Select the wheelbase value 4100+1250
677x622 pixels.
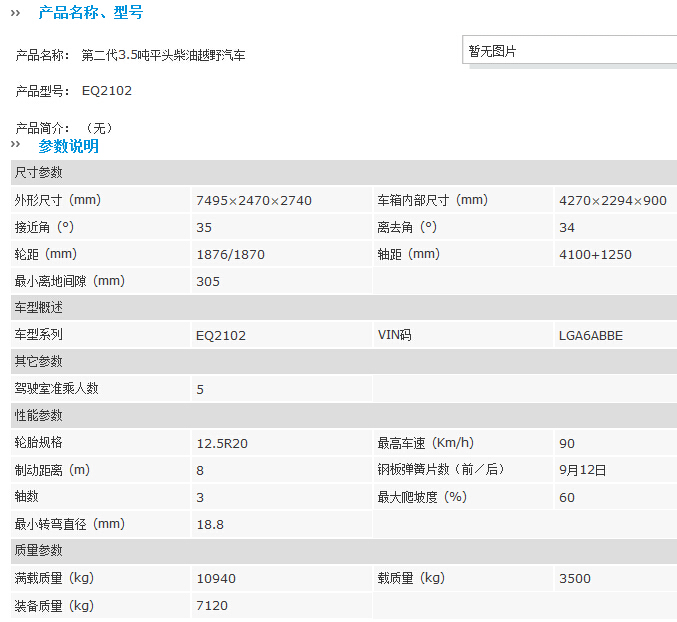(595, 255)
